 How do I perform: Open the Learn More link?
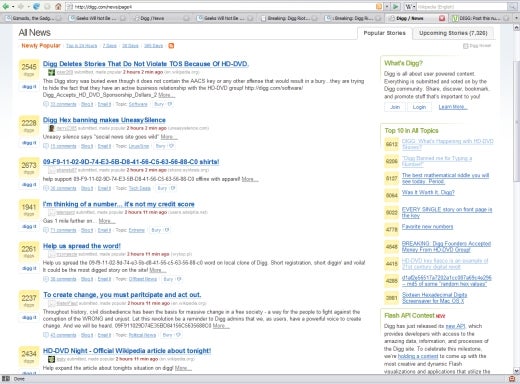(453, 107)
